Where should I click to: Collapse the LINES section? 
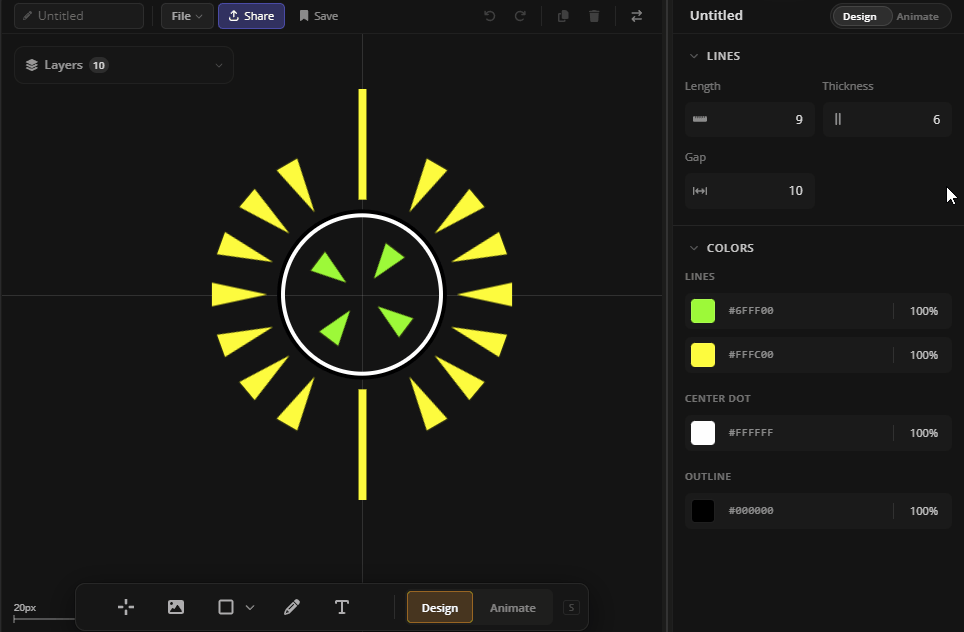(694, 56)
